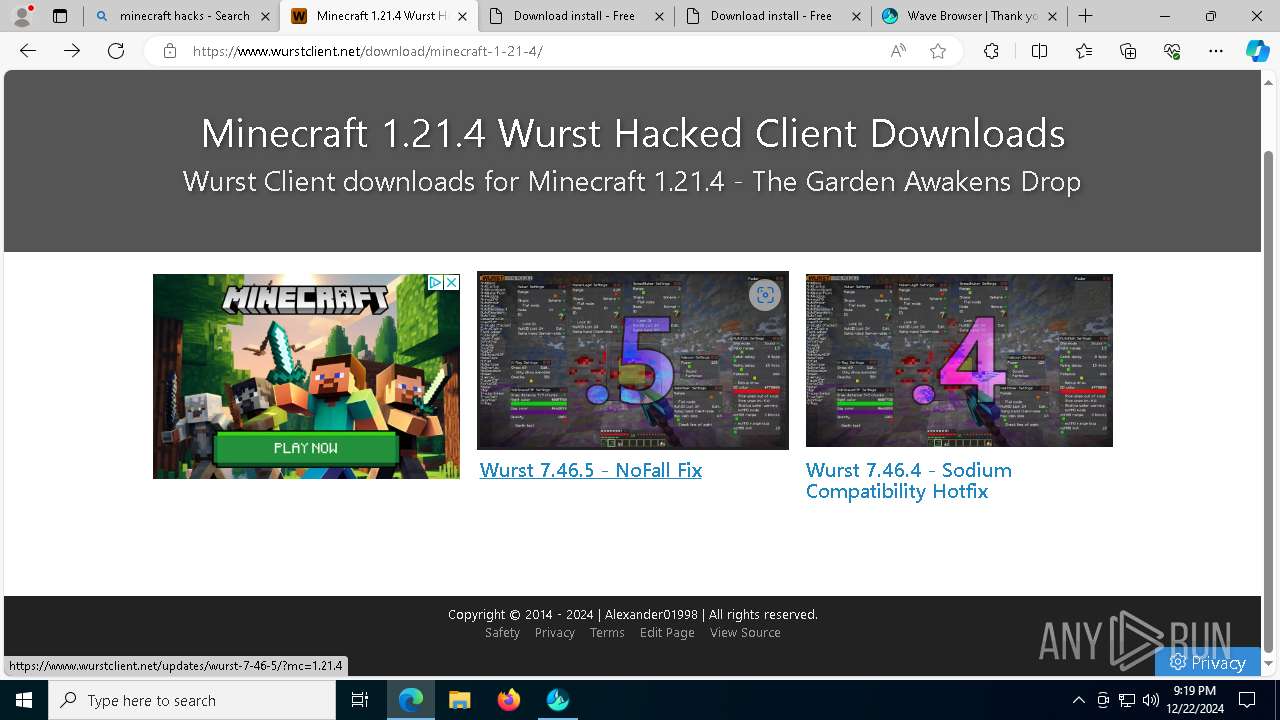The image size is (1280, 720).
Task: Switch to first Download install tab
Action: [576, 16]
